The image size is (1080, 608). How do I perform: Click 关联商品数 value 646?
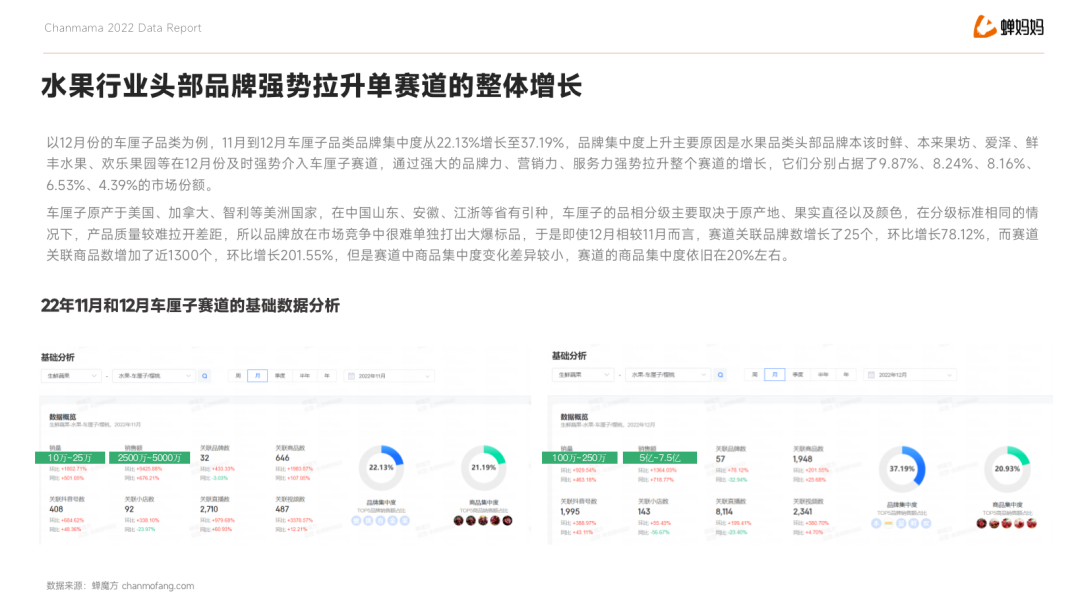click(282, 458)
